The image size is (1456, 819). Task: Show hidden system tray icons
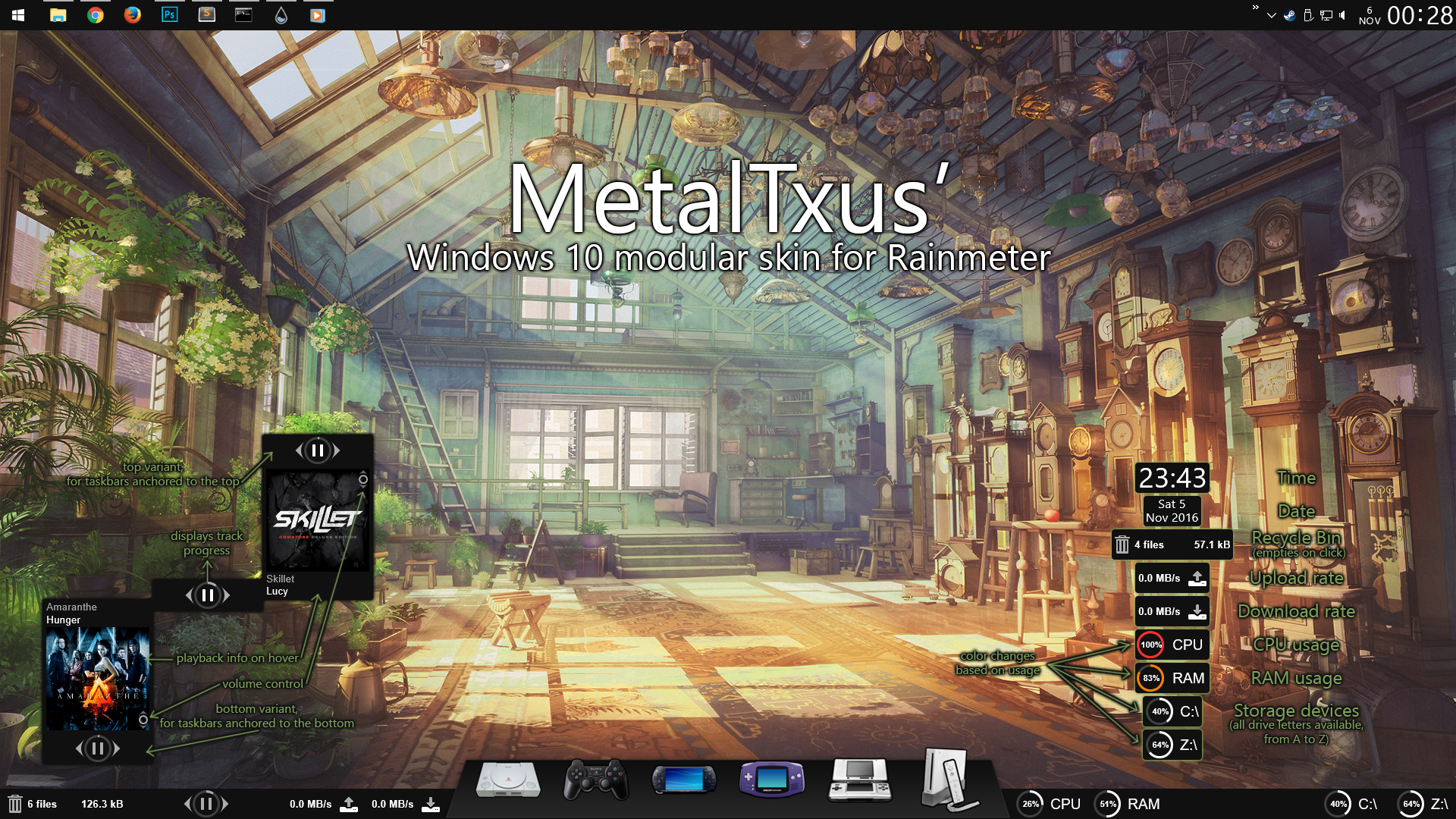coord(1272,15)
